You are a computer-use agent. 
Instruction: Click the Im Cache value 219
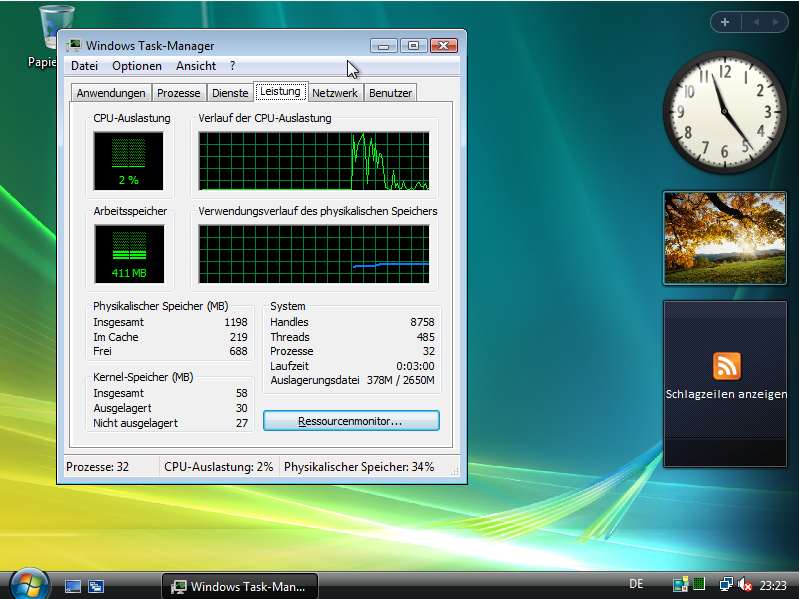(238, 337)
